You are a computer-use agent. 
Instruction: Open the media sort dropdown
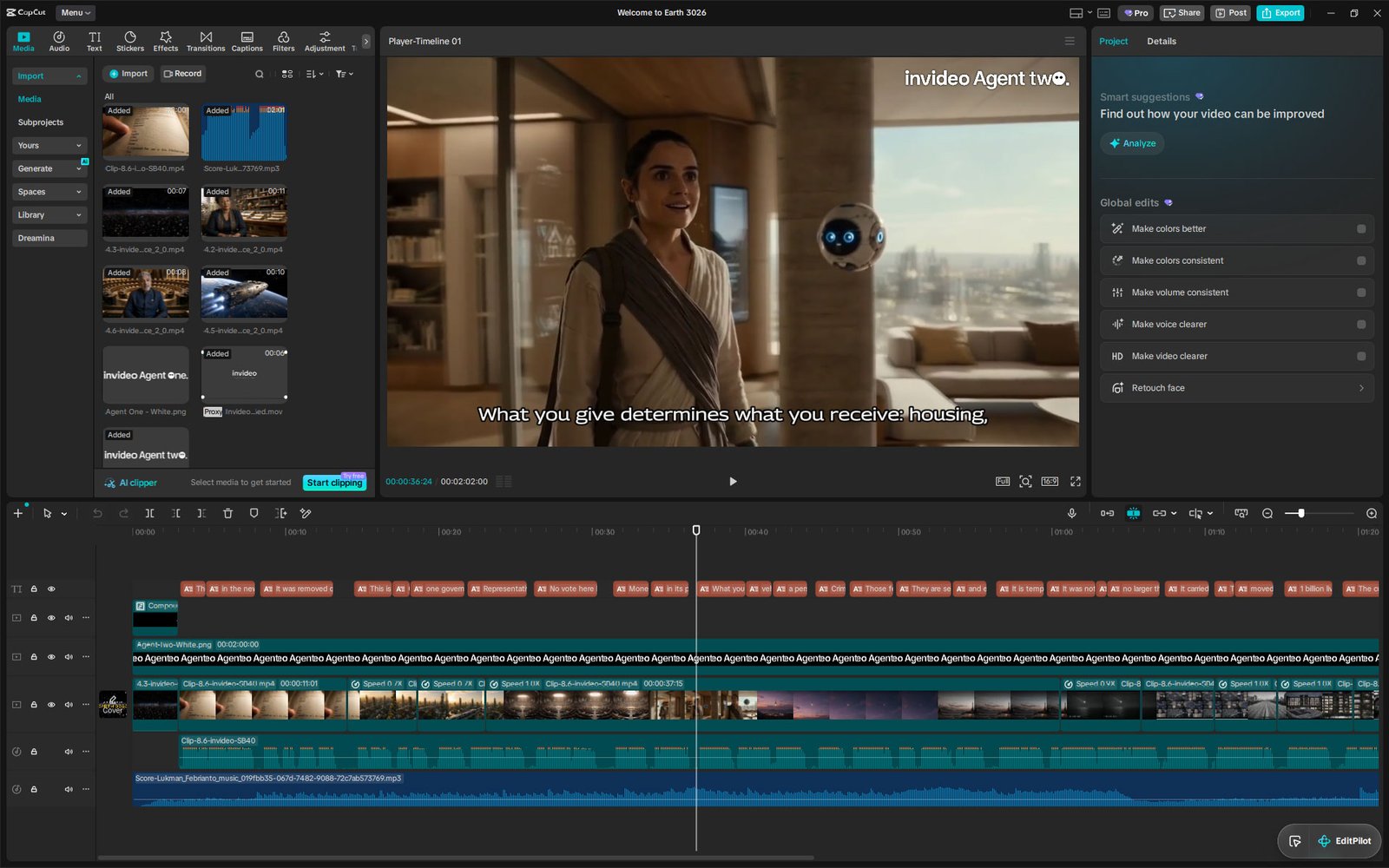point(314,74)
